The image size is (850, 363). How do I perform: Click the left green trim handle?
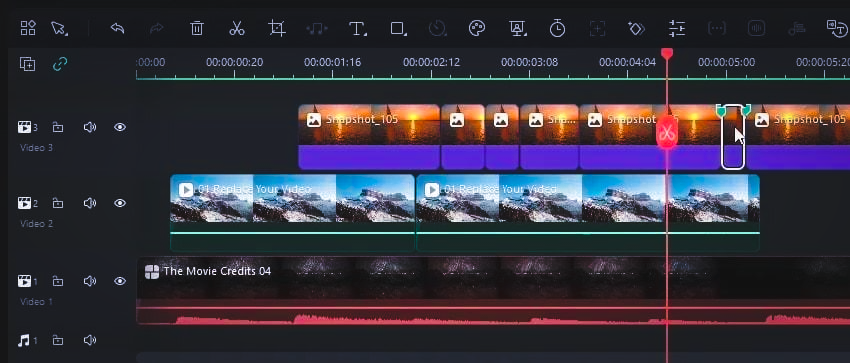coord(720,111)
